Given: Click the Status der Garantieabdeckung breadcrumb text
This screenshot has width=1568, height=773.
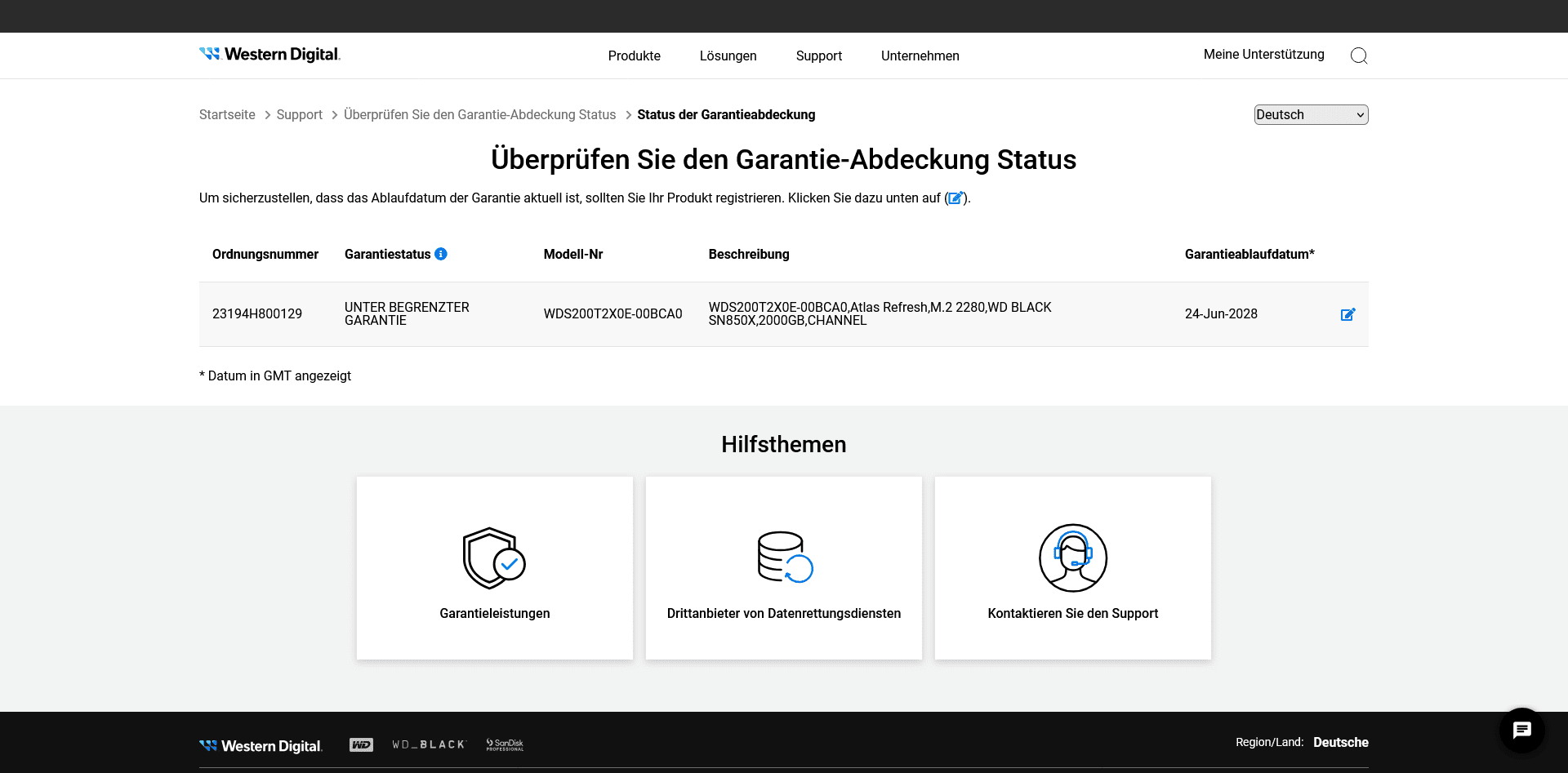Looking at the screenshot, I should [x=726, y=115].
